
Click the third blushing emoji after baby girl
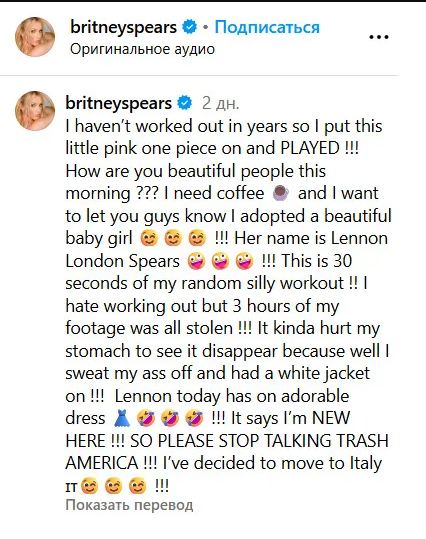point(197,238)
